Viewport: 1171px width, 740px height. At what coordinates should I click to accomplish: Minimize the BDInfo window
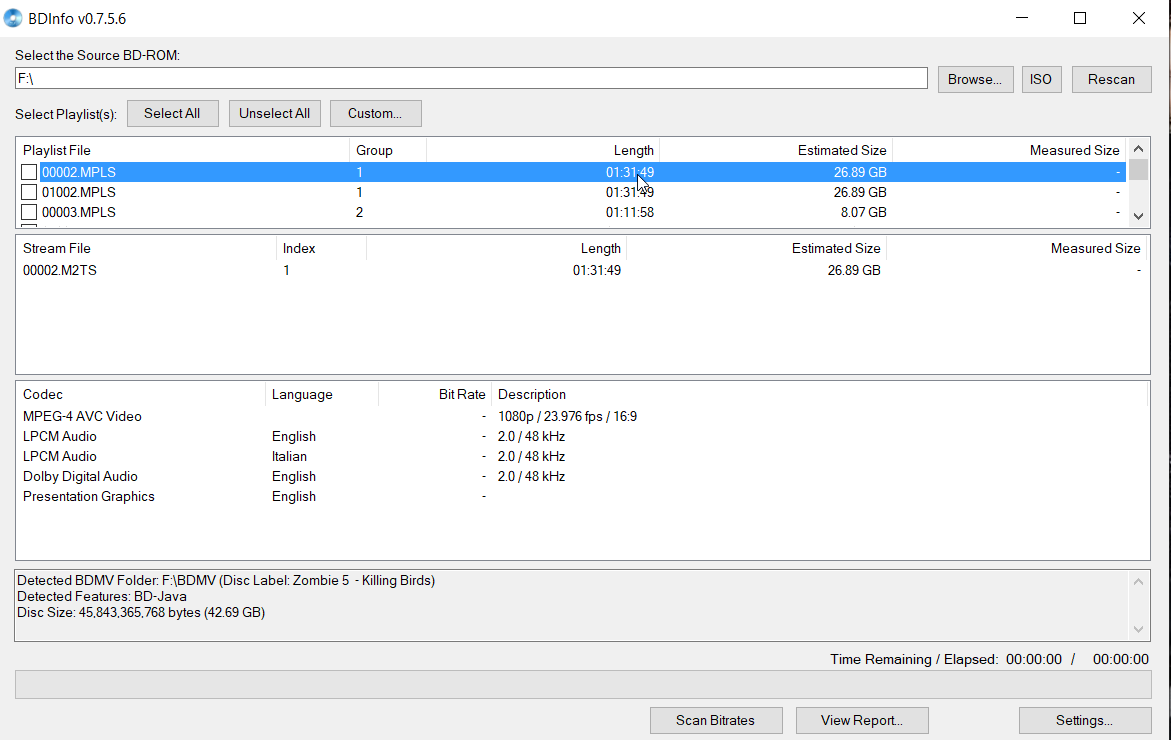1022,18
